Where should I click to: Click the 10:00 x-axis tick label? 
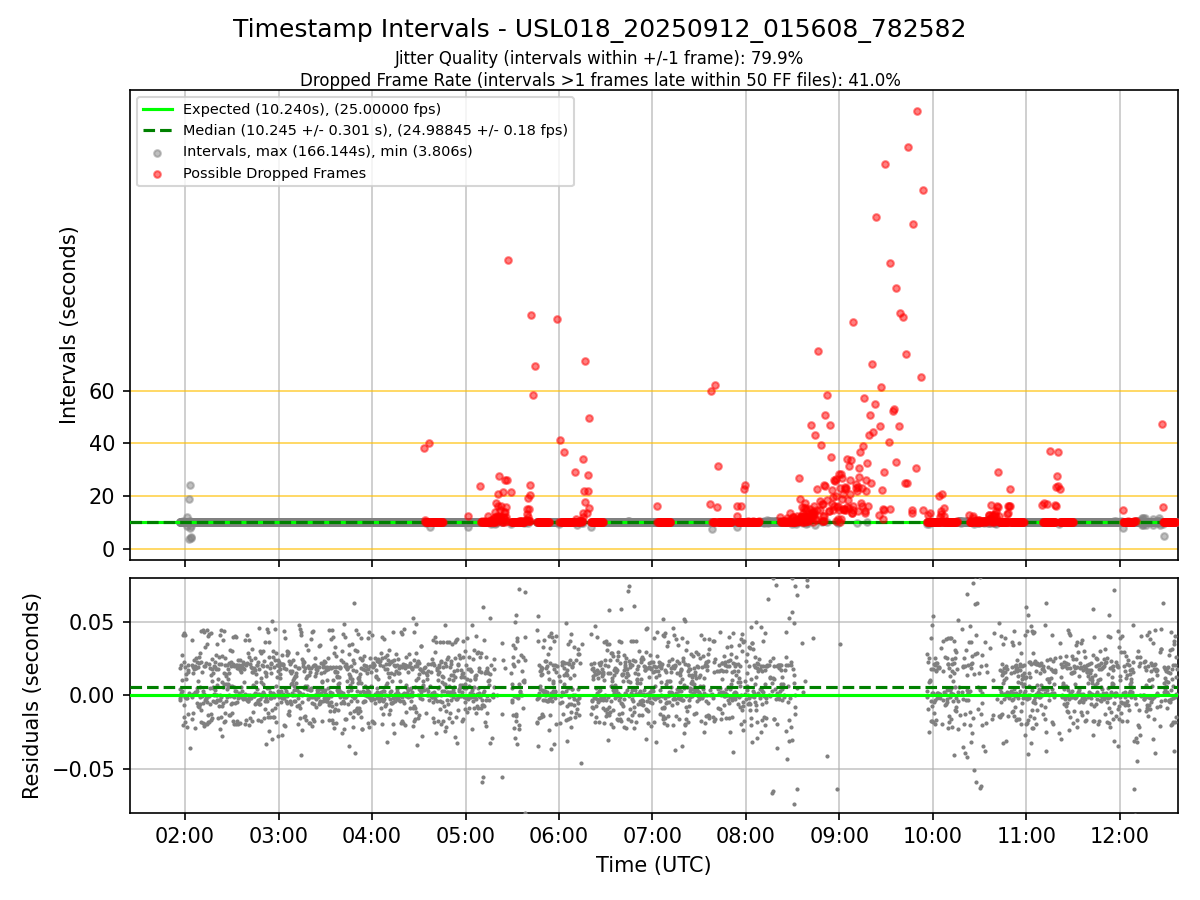point(933,834)
